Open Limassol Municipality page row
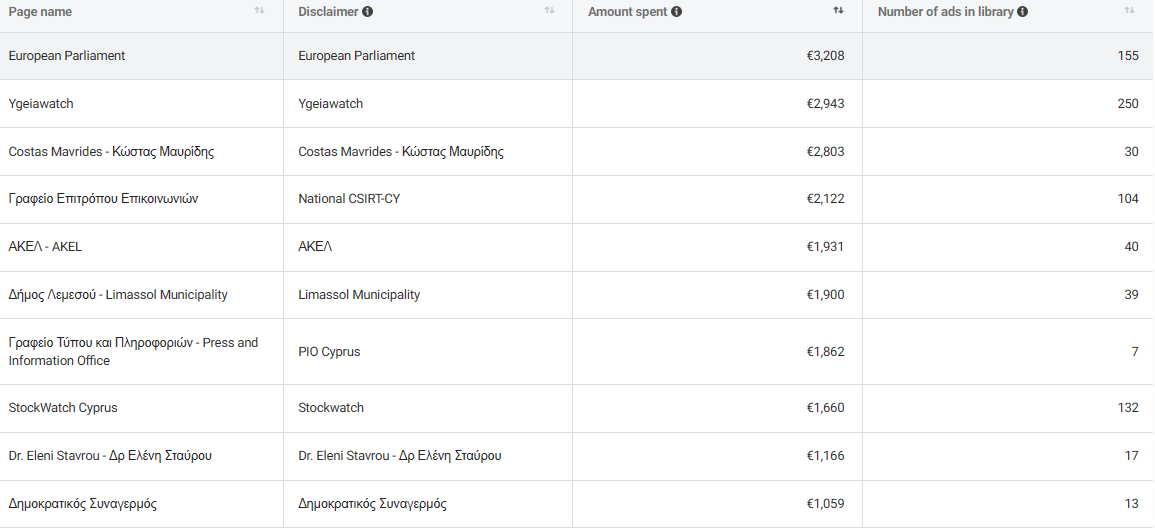 click(578, 295)
